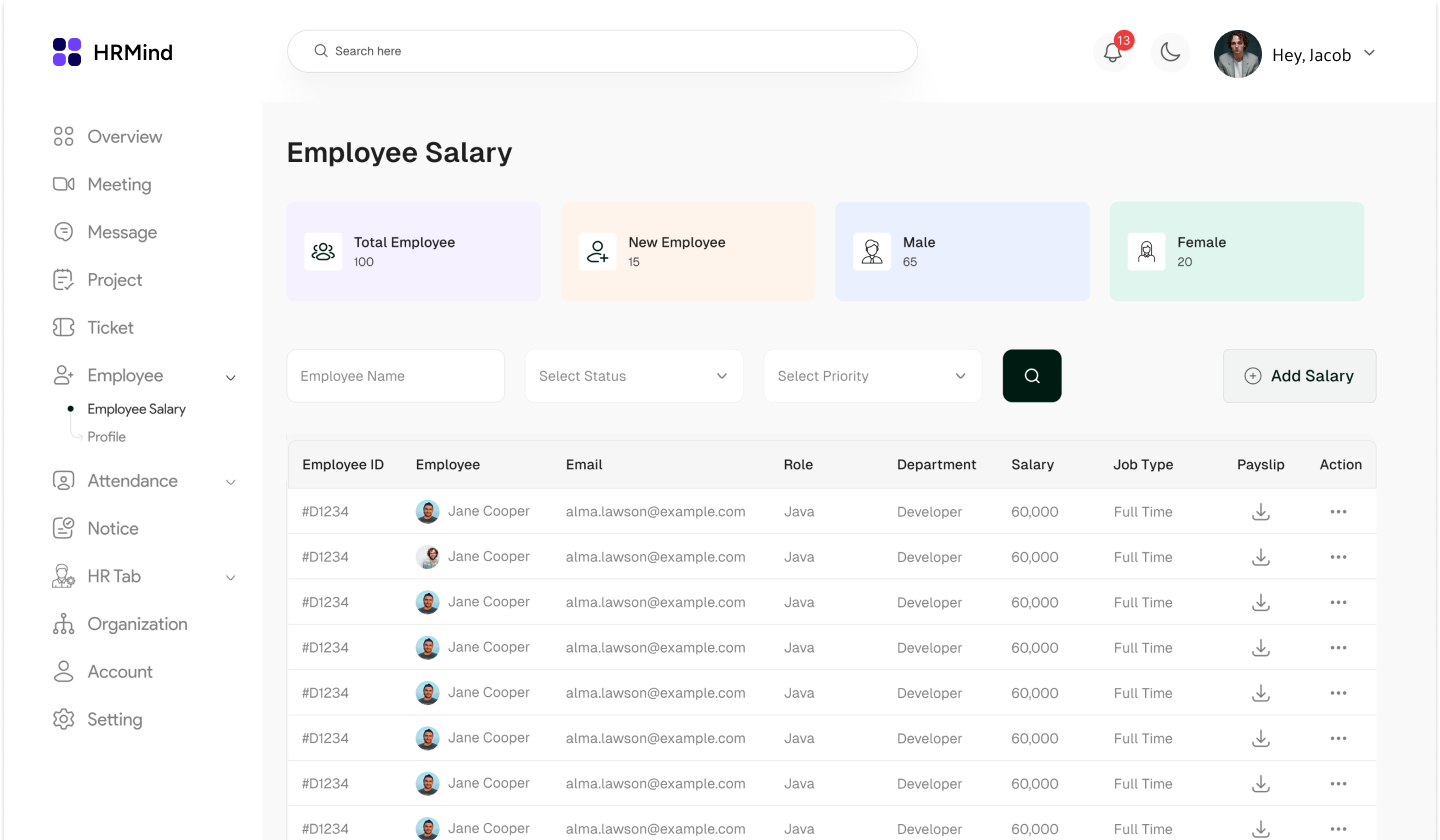Viewport: 1440px width, 840px height.
Task: Click the search magnifier button next to filters
Action: click(x=1032, y=375)
